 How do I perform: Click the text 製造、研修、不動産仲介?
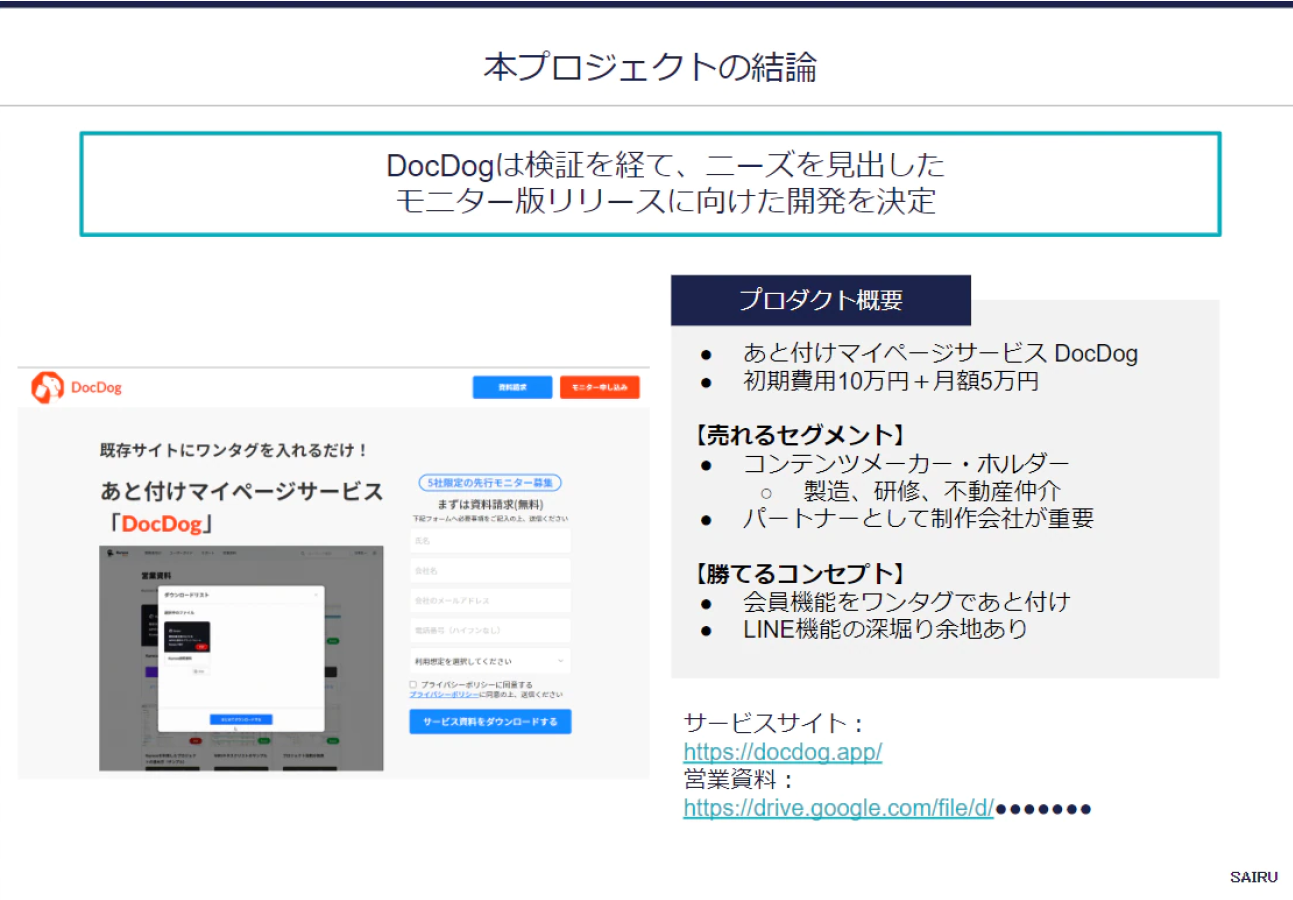[931, 491]
